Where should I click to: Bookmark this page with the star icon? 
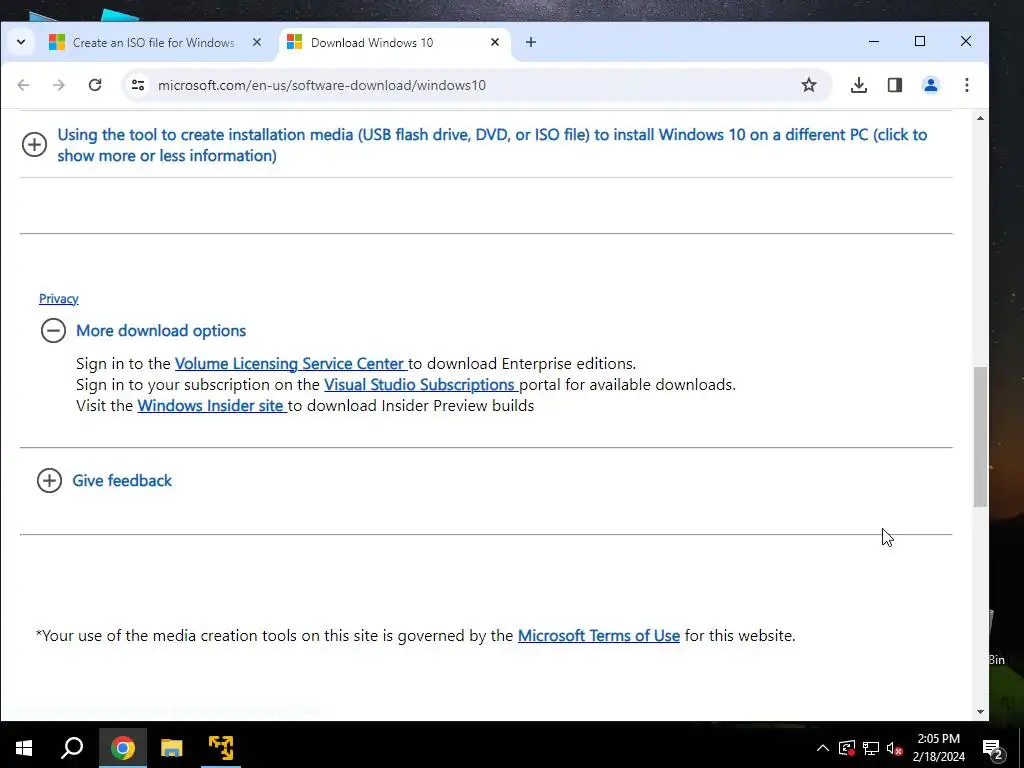[808, 85]
